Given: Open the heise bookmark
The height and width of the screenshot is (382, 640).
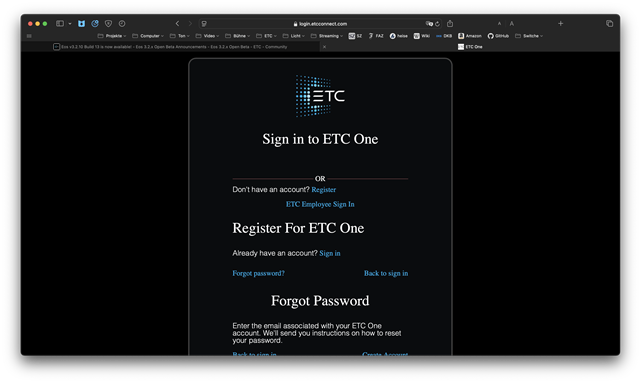Looking at the screenshot, I should 398,36.
